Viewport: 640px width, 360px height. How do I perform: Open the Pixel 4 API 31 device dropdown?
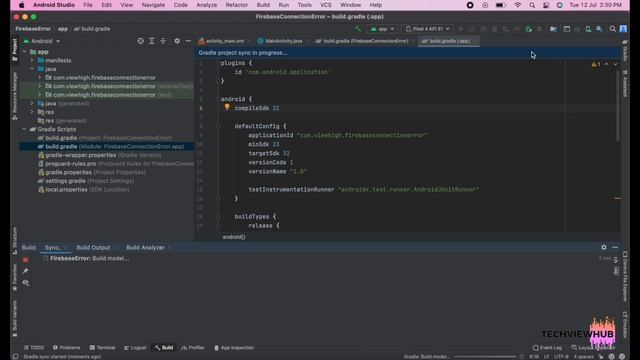(x=427, y=29)
